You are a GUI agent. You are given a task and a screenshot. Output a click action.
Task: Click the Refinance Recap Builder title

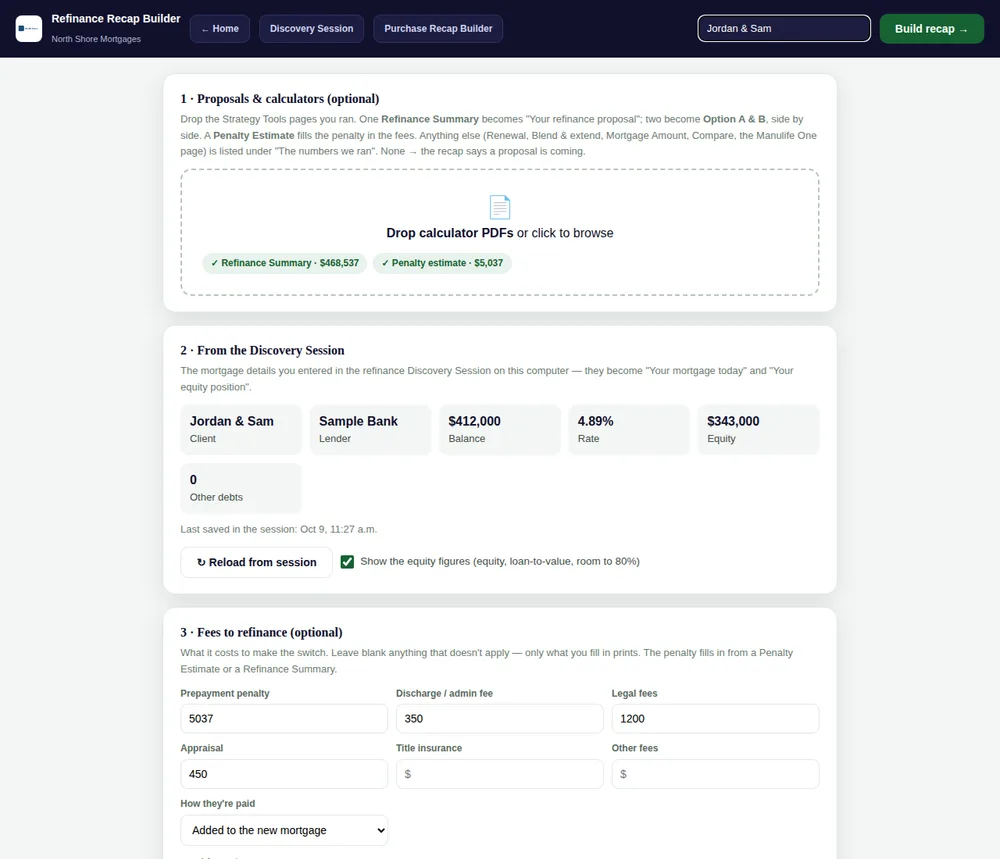pos(116,18)
